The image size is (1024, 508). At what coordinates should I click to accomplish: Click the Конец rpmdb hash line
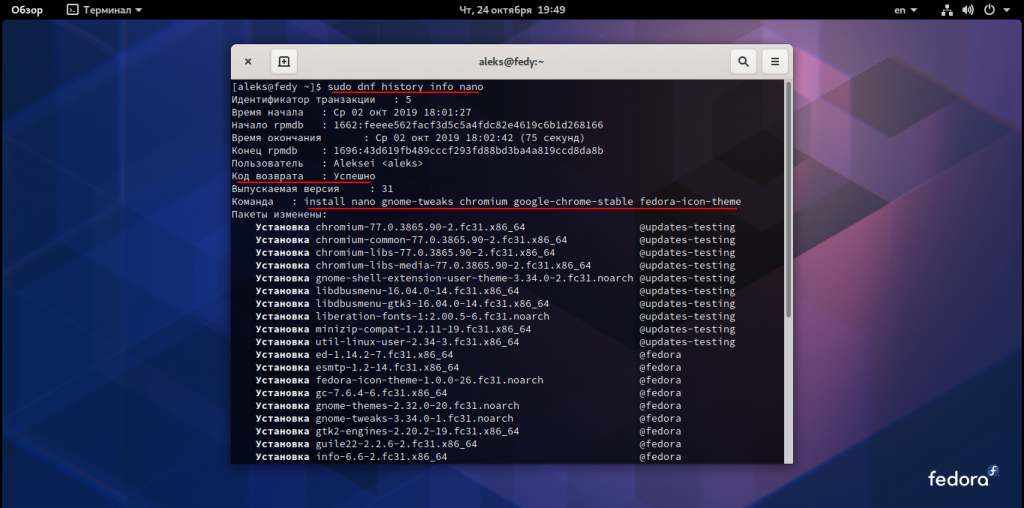click(417, 150)
